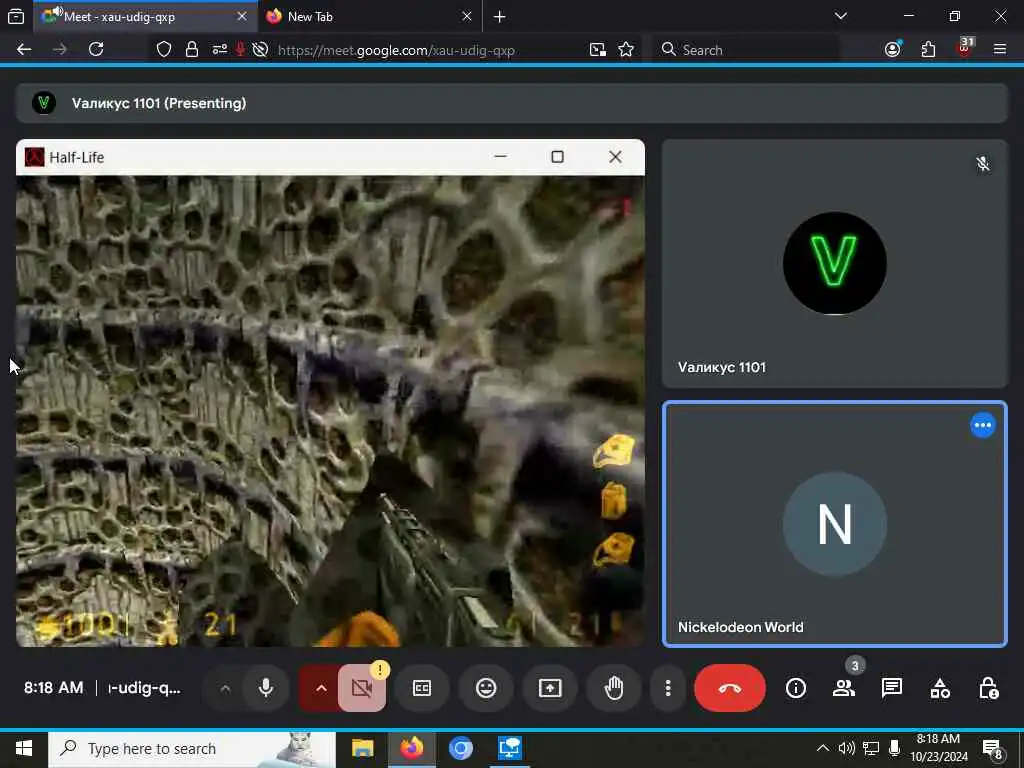Click the Present now screen share icon
The image size is (1024, 768).
coord(550,688)
